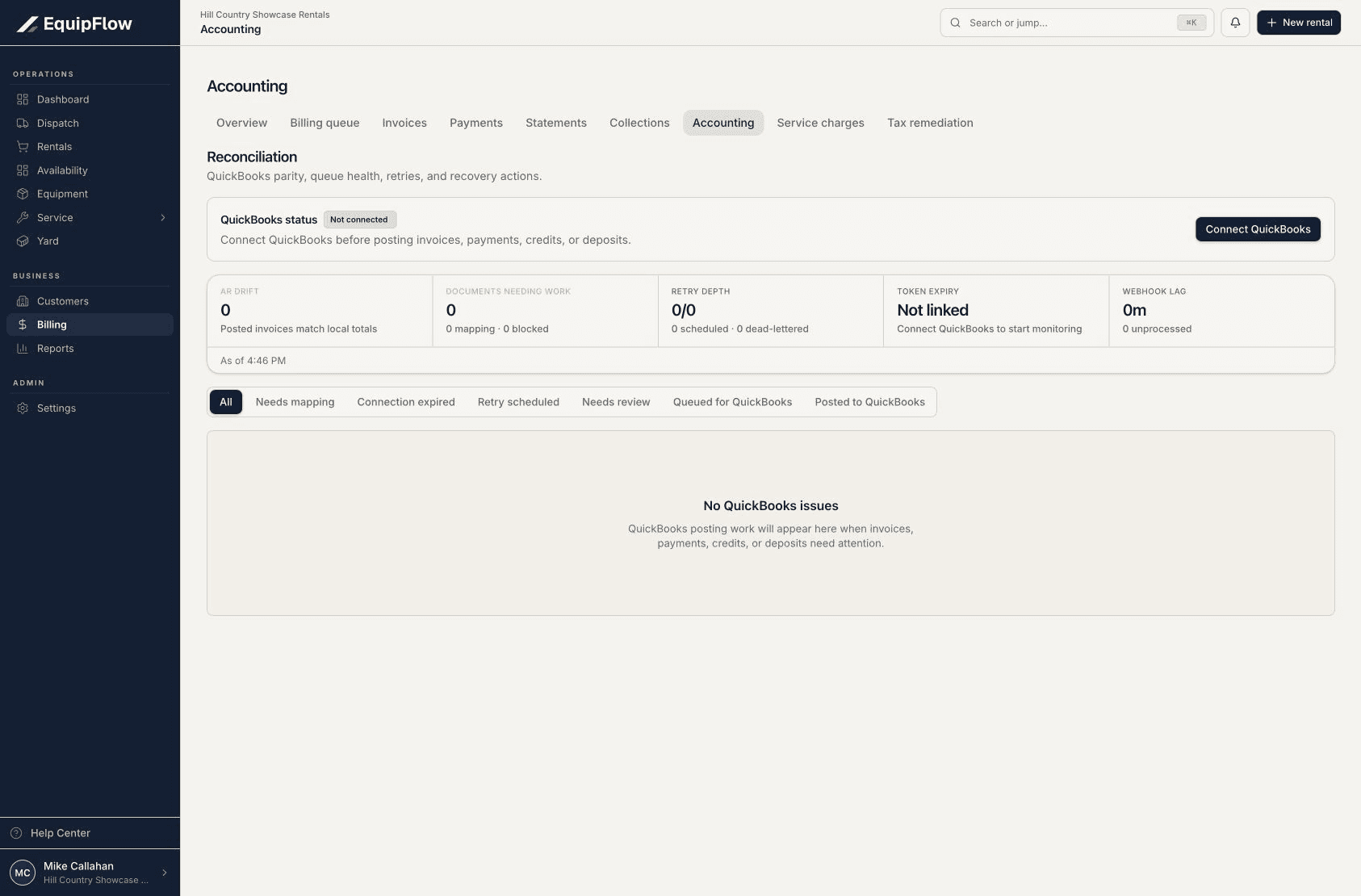This screenshot has height=896, width=1361.
Task: Click the EquipFlow logo icon
Action: point(27,24)
